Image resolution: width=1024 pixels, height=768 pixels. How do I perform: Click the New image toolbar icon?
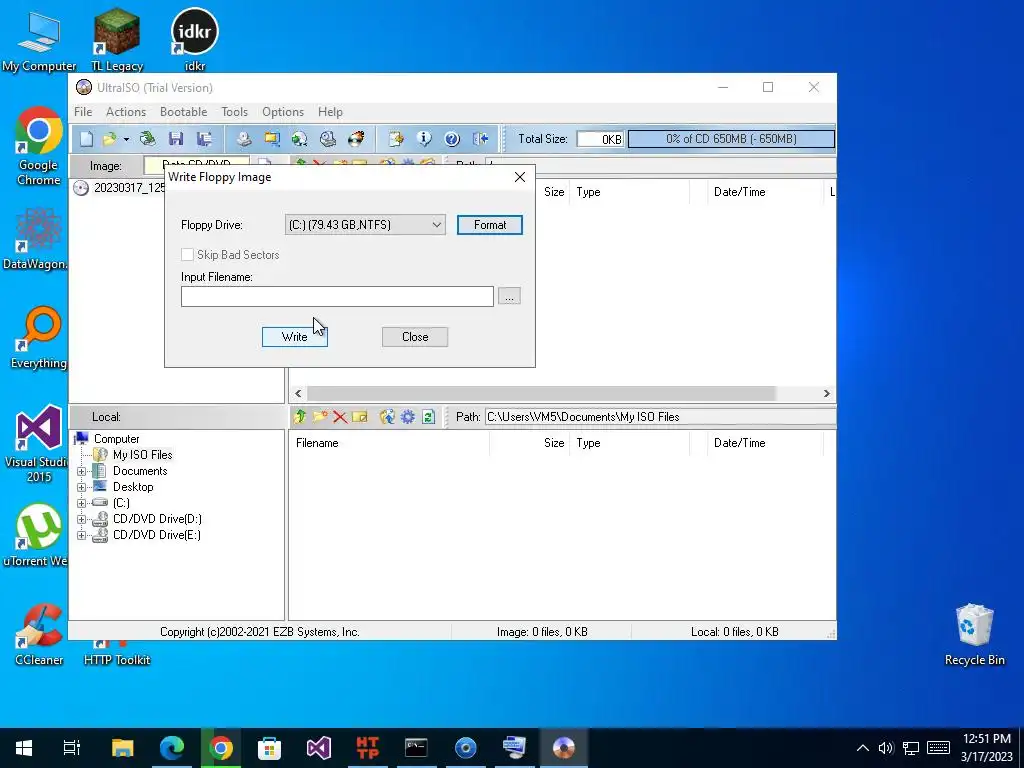tap(86, 138)
